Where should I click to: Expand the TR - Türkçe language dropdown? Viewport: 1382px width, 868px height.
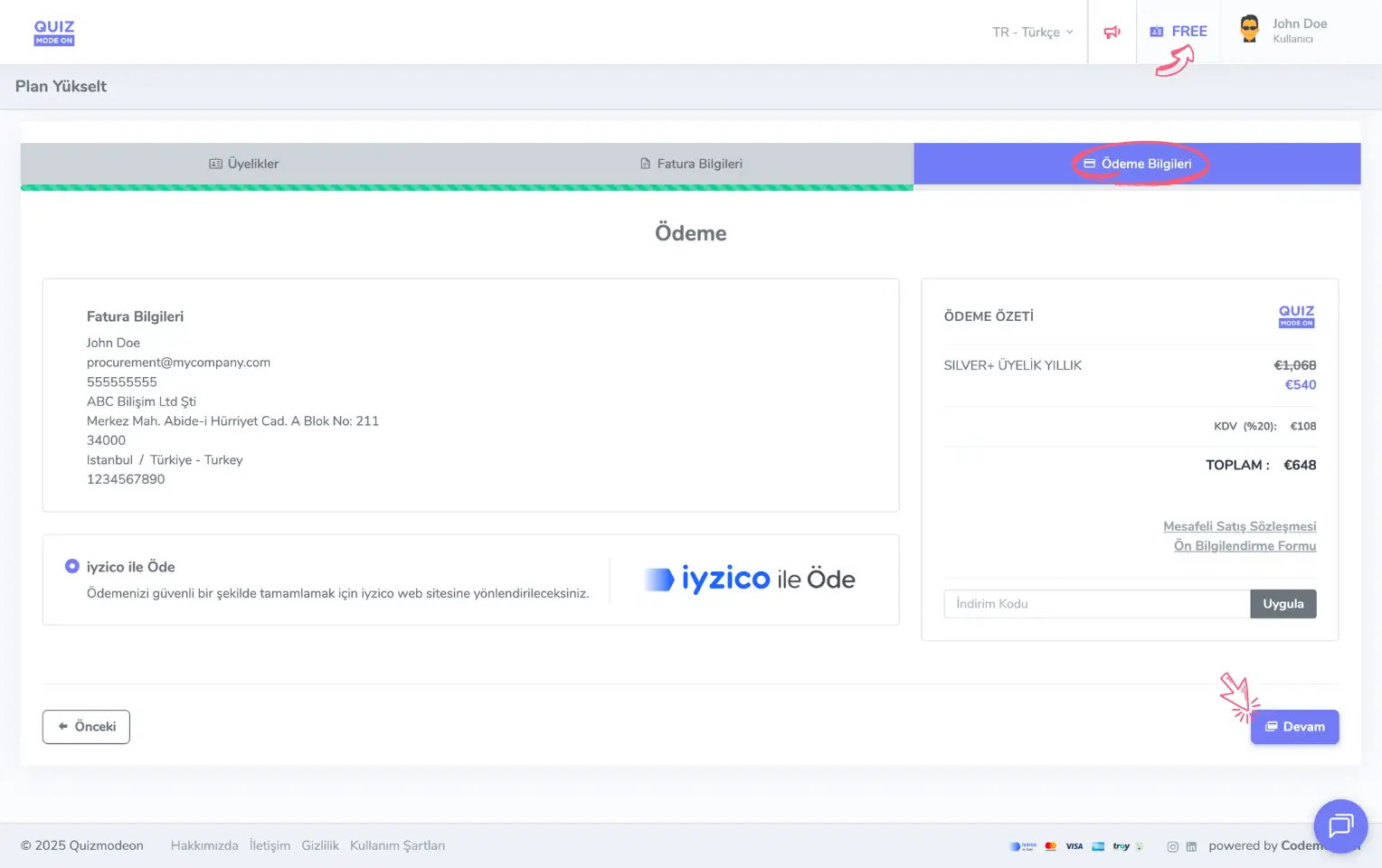1032,32
